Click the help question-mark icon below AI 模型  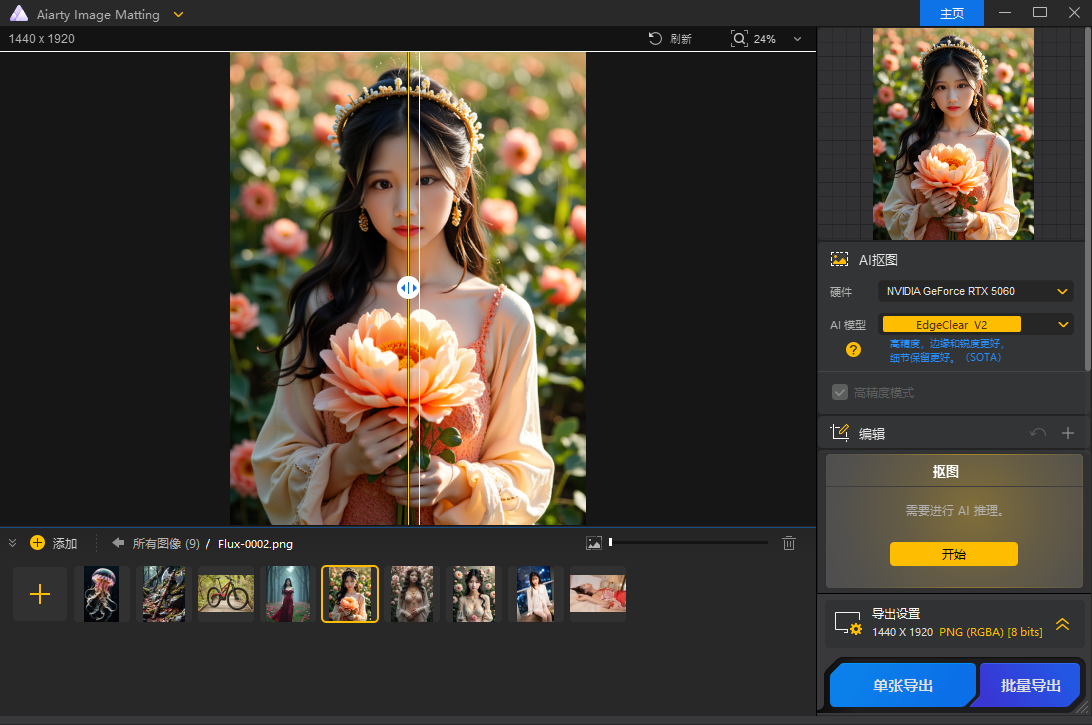(x=852, y=350)
